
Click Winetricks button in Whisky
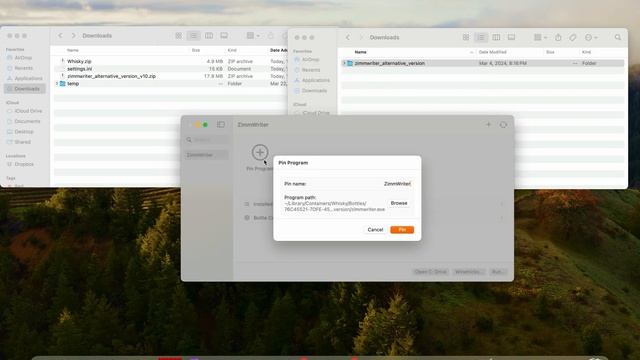tap(468, 272)
